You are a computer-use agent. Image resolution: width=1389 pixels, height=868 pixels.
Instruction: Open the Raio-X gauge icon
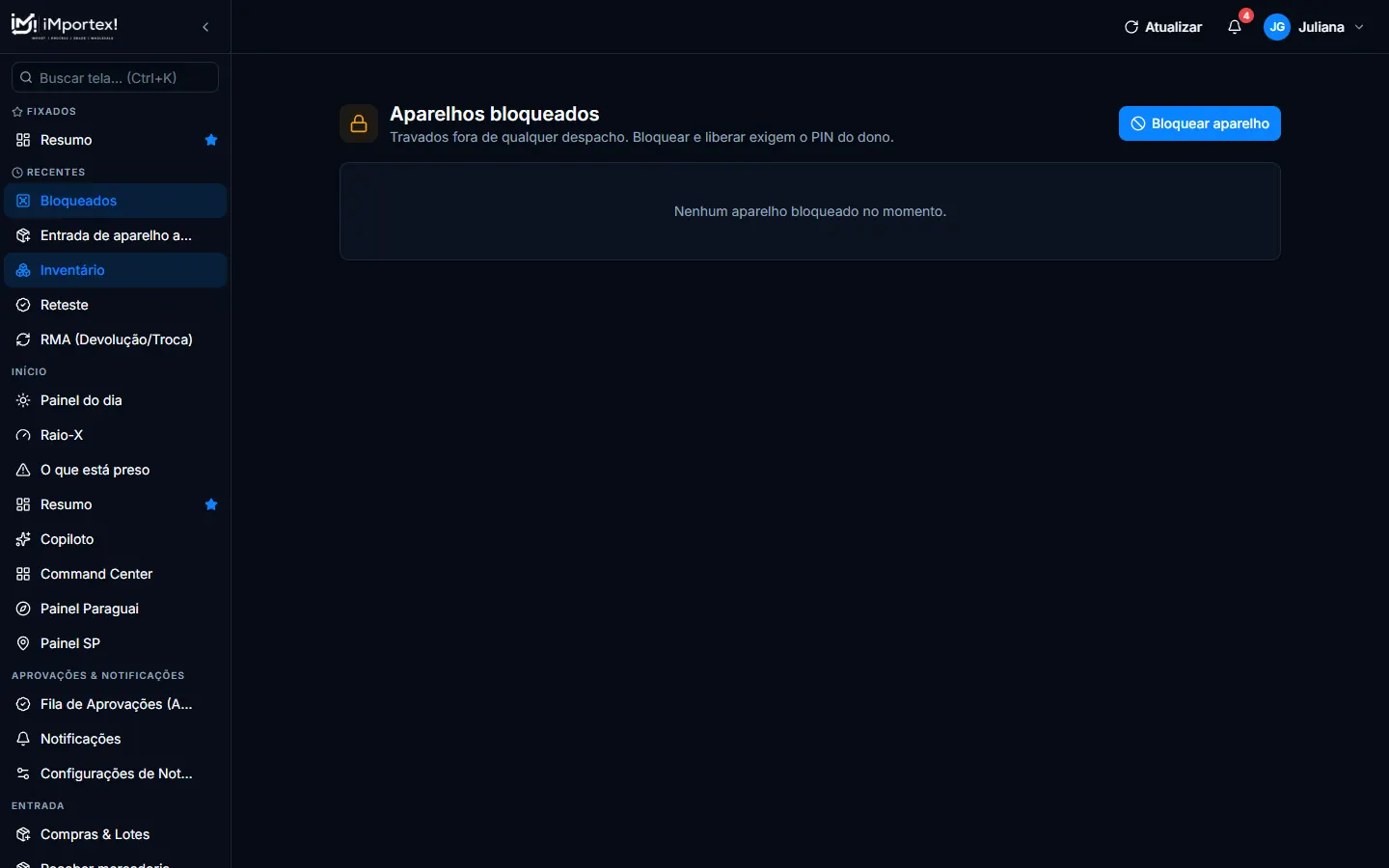[23, 435]
